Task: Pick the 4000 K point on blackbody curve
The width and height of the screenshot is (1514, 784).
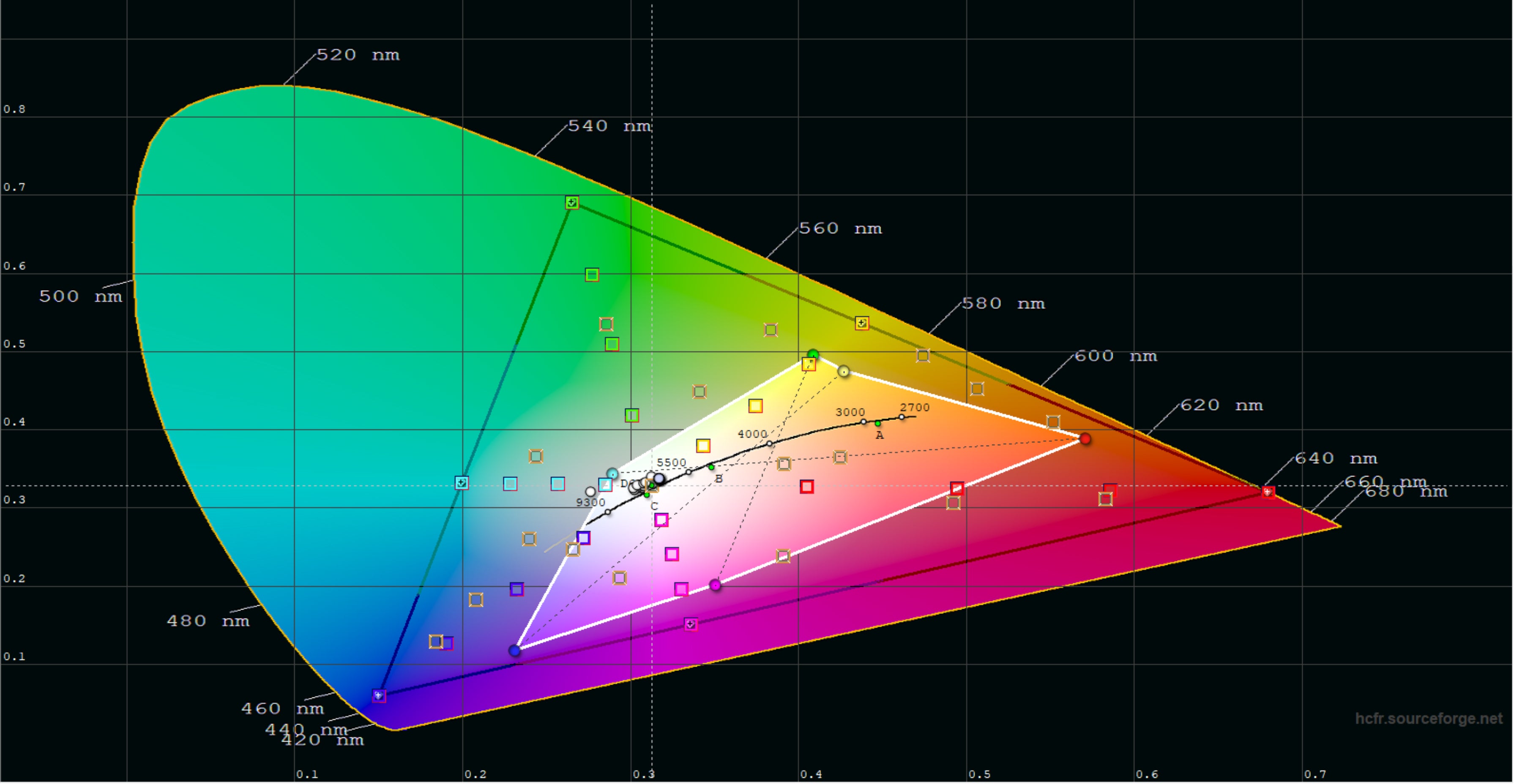Action: pos(769,444)
